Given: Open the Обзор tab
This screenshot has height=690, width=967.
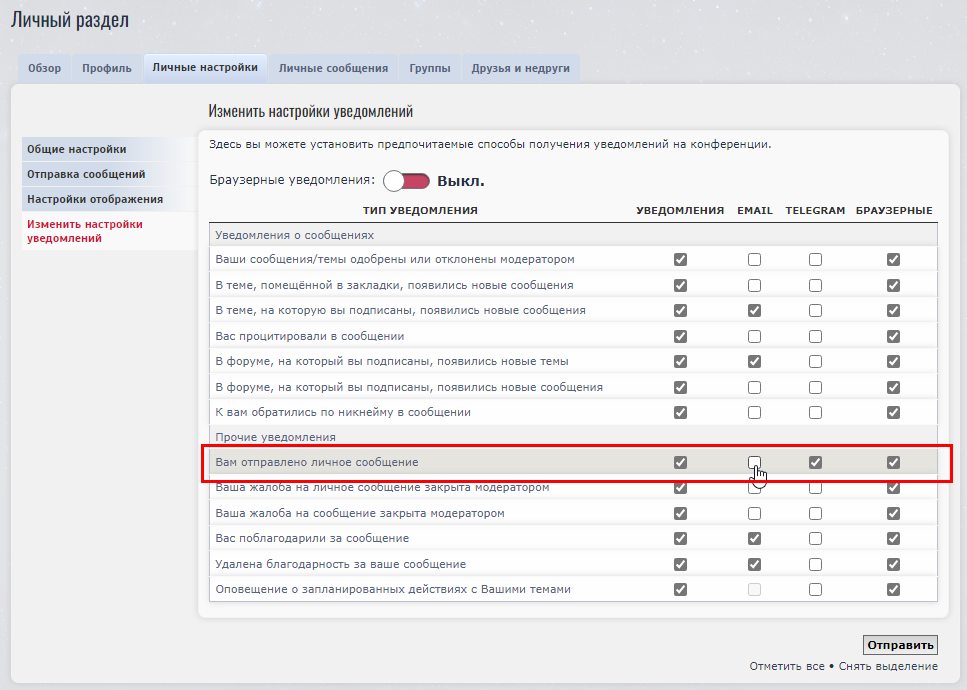Looking at the screenshot, I should tap(44, 68).
